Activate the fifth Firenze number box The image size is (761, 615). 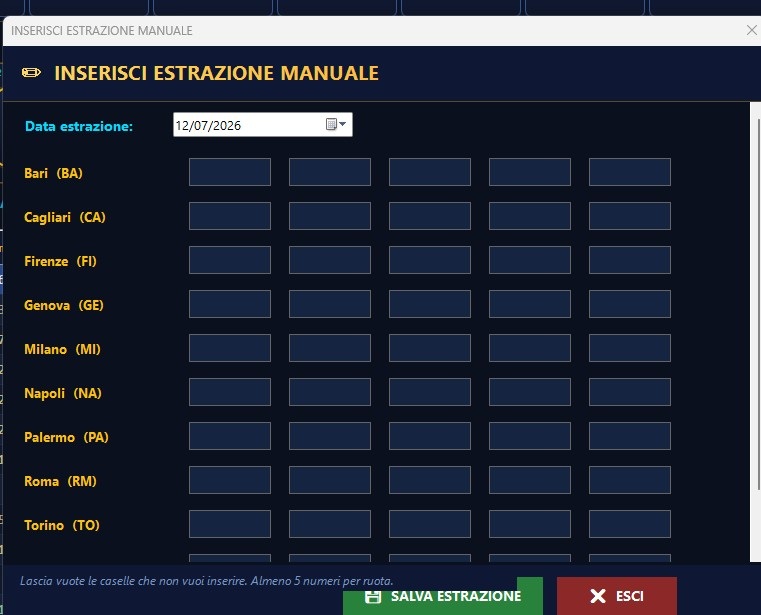tap(629, 260)
